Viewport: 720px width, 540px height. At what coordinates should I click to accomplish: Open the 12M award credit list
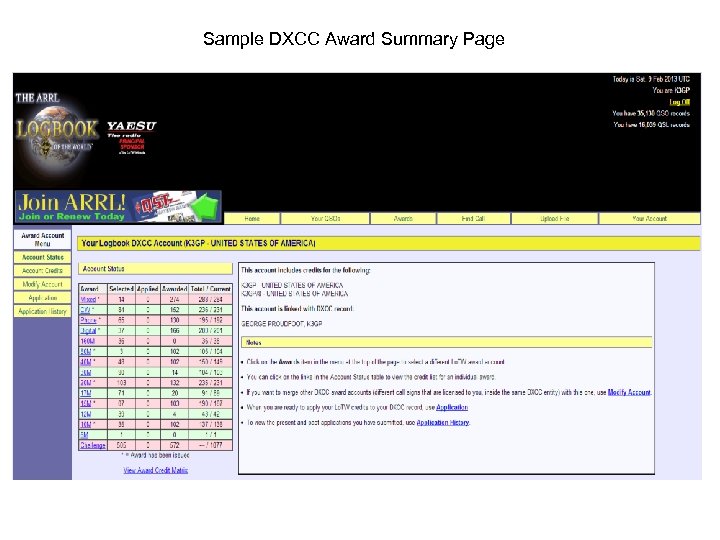coord(86,414)
